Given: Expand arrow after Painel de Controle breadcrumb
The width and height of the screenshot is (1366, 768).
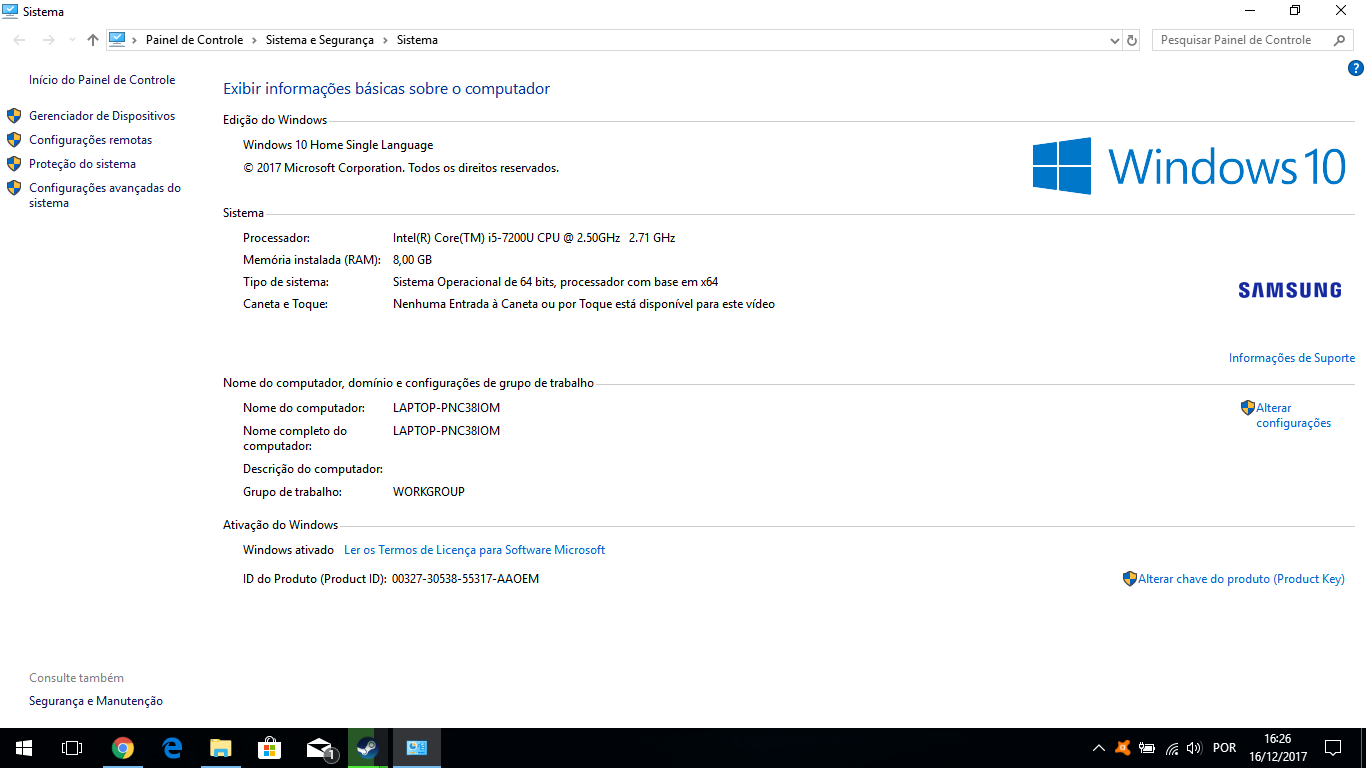Looking at the screenshot, I should click(x=255, y=40).
